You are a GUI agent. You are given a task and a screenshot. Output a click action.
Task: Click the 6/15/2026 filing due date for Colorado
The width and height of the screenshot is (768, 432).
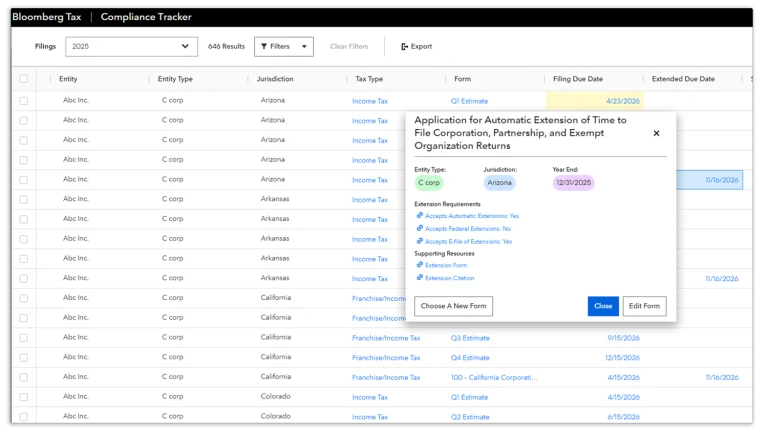[624, 417]
